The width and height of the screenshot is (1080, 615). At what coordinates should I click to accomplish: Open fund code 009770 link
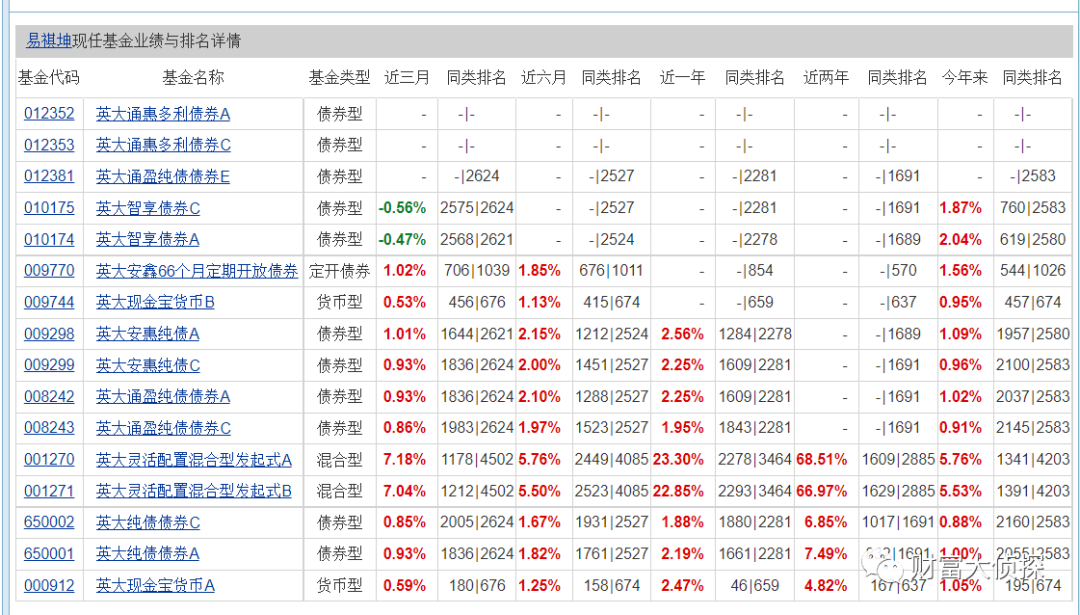point(49,271)
